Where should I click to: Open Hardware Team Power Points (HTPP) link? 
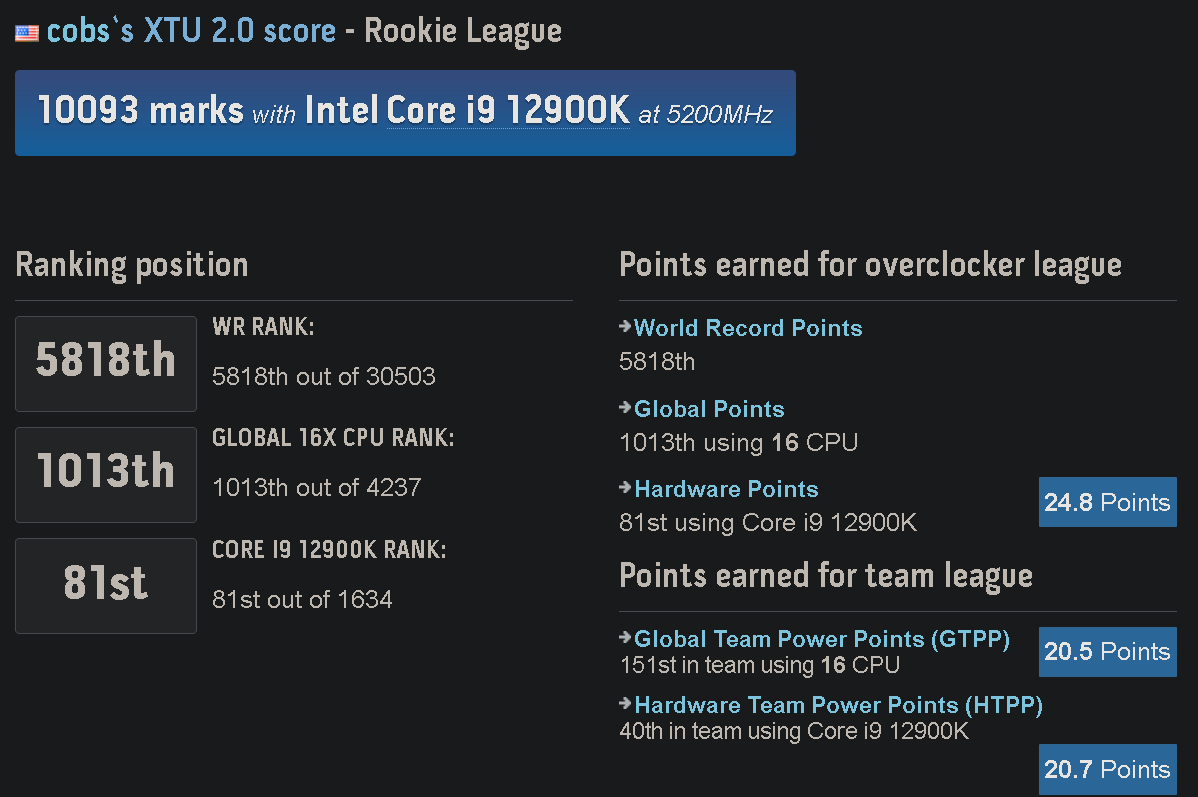[x=838, y=705]
